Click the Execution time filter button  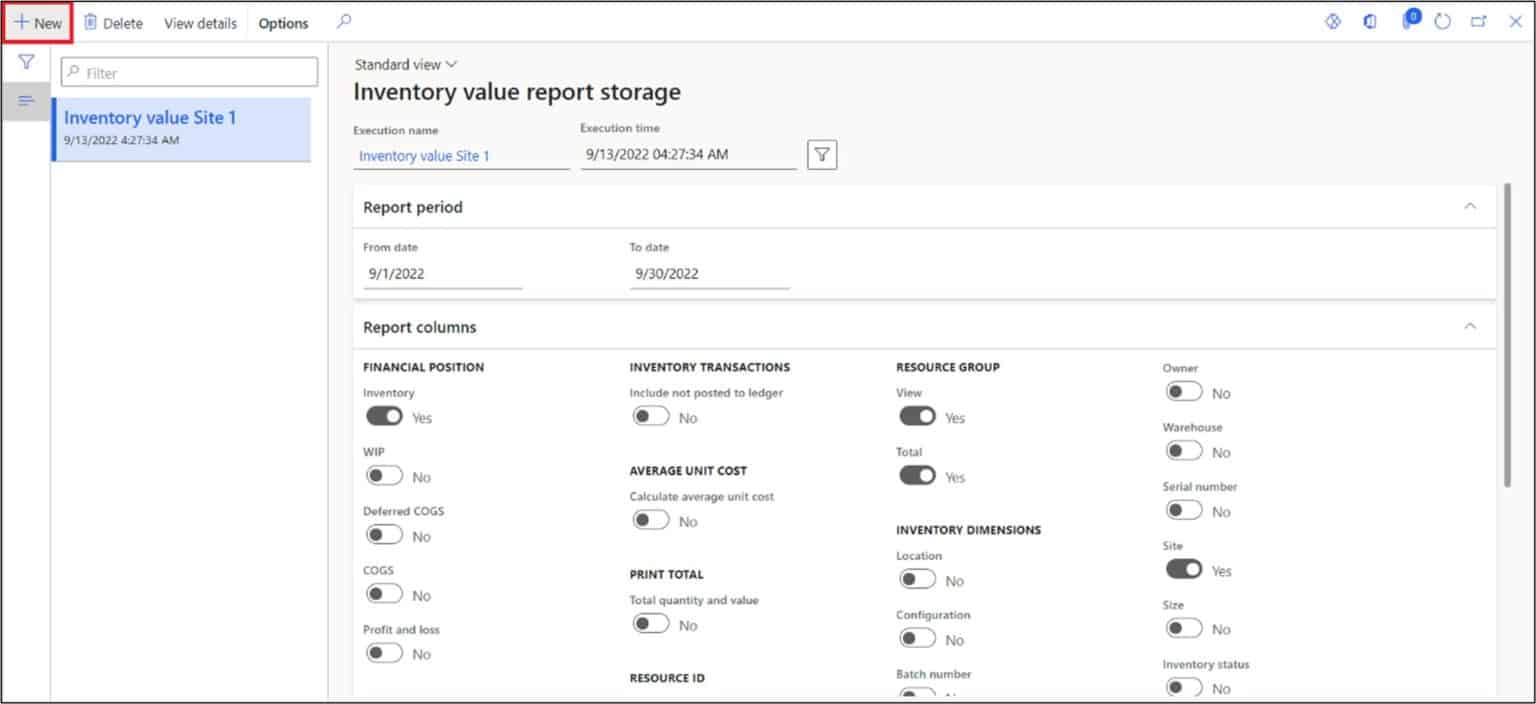[x=821, y=154]
